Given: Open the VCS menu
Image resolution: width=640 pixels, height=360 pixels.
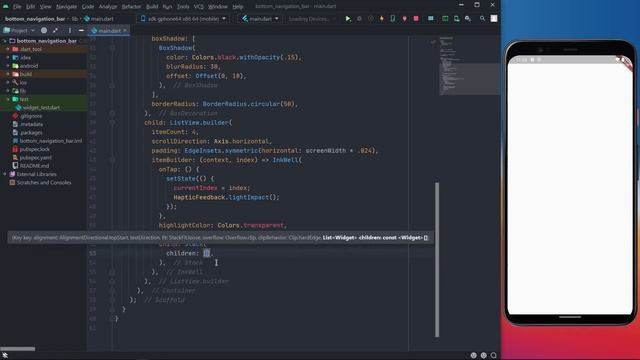Looking at the screenshot, I should [199, 7].
